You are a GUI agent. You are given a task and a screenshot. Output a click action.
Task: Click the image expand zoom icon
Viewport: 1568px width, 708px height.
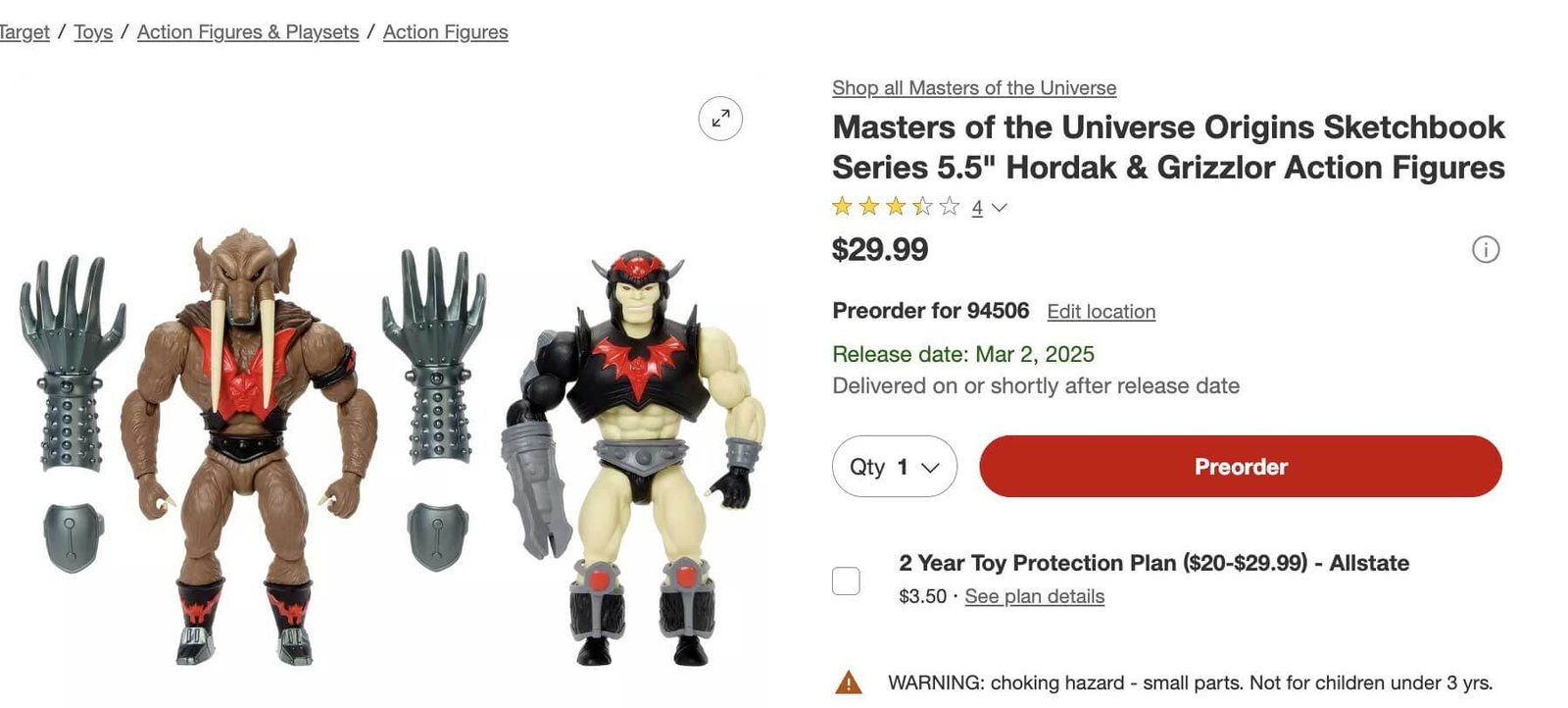click(720, 118)
